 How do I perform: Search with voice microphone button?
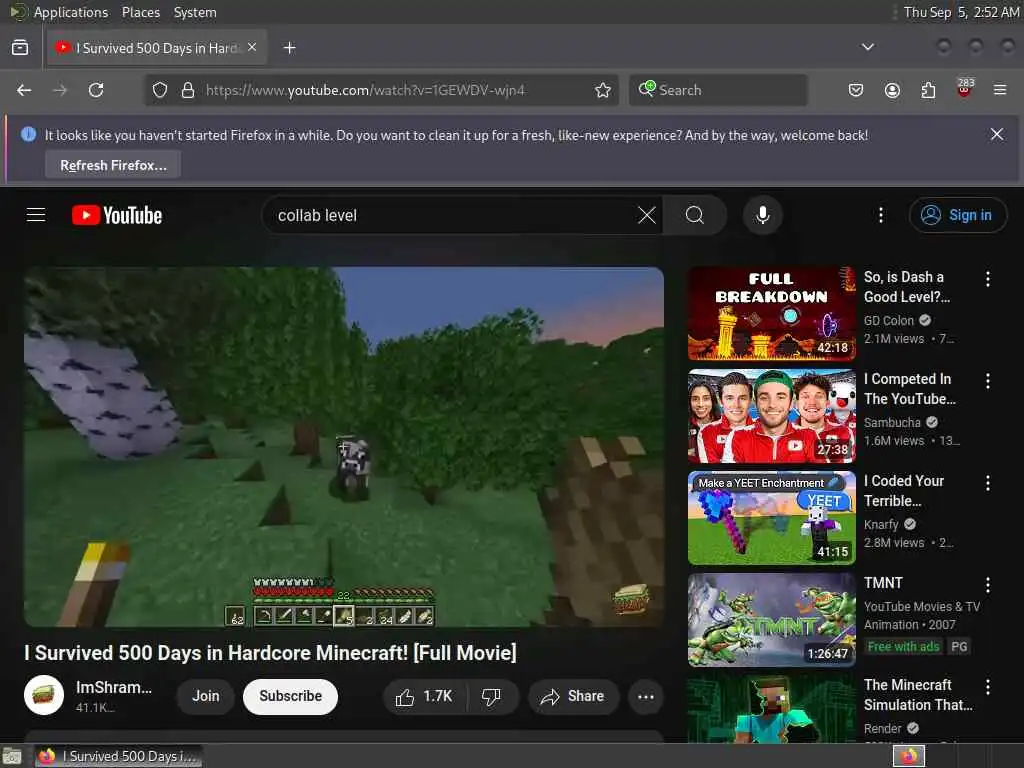(762, 215)
